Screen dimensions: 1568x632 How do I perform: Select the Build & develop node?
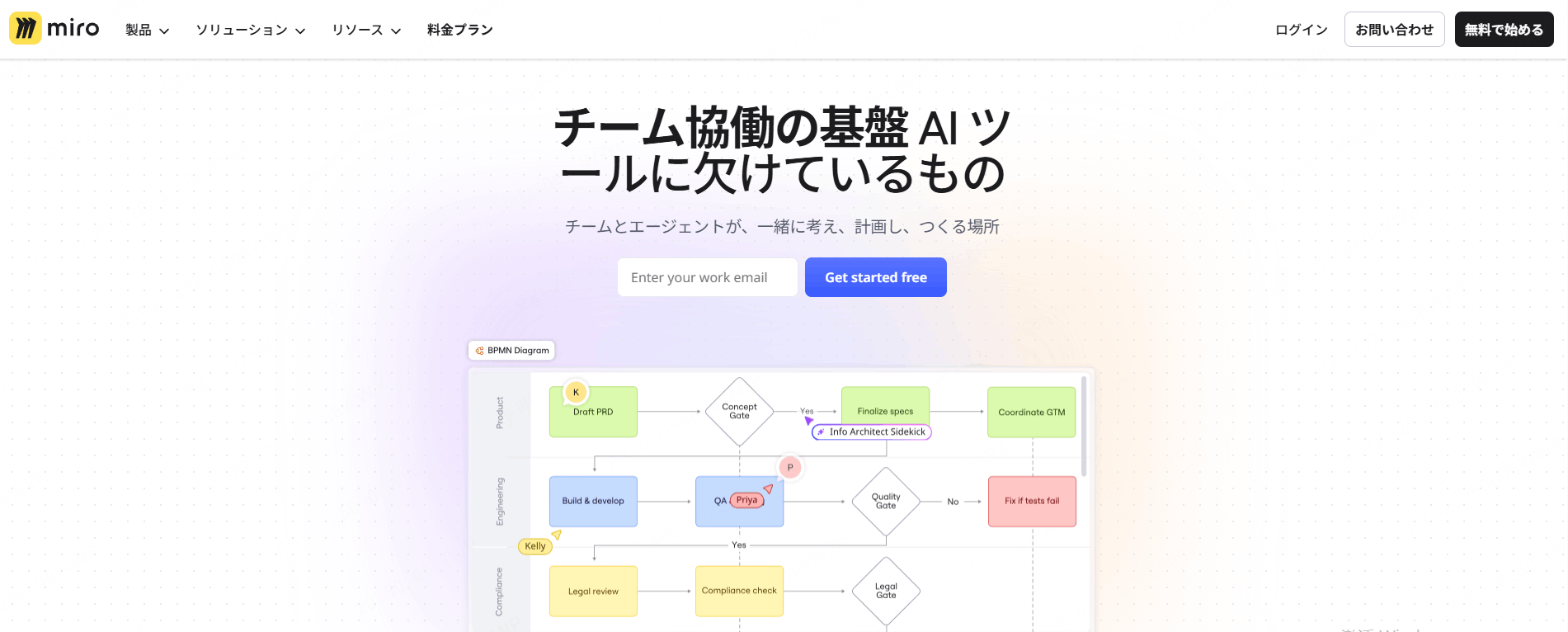coord(593,501)
